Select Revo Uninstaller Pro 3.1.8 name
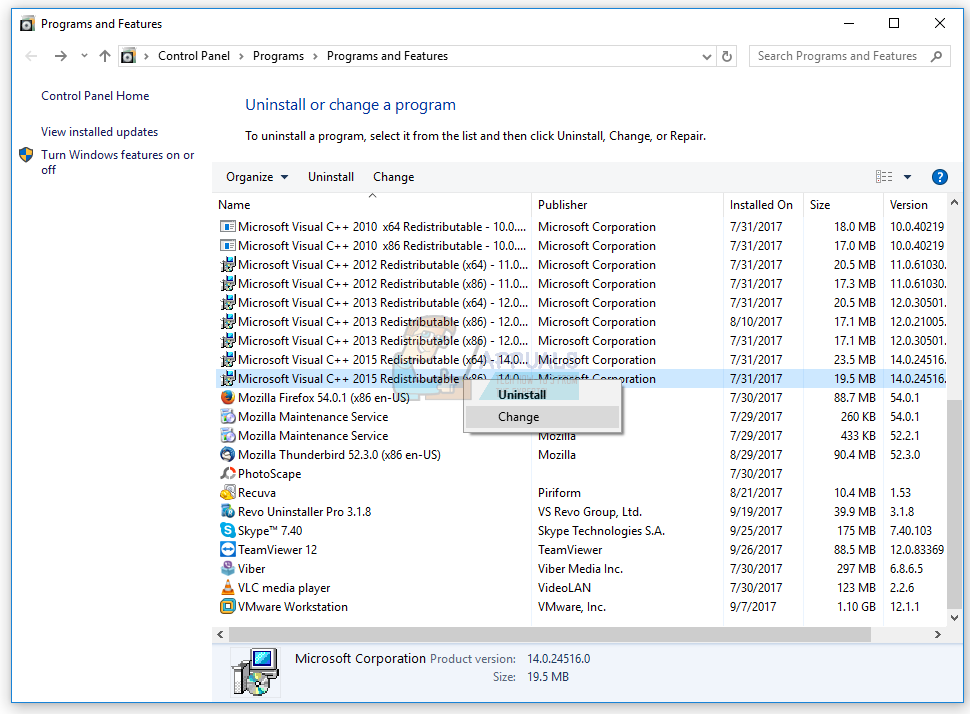 click(304, 512)
